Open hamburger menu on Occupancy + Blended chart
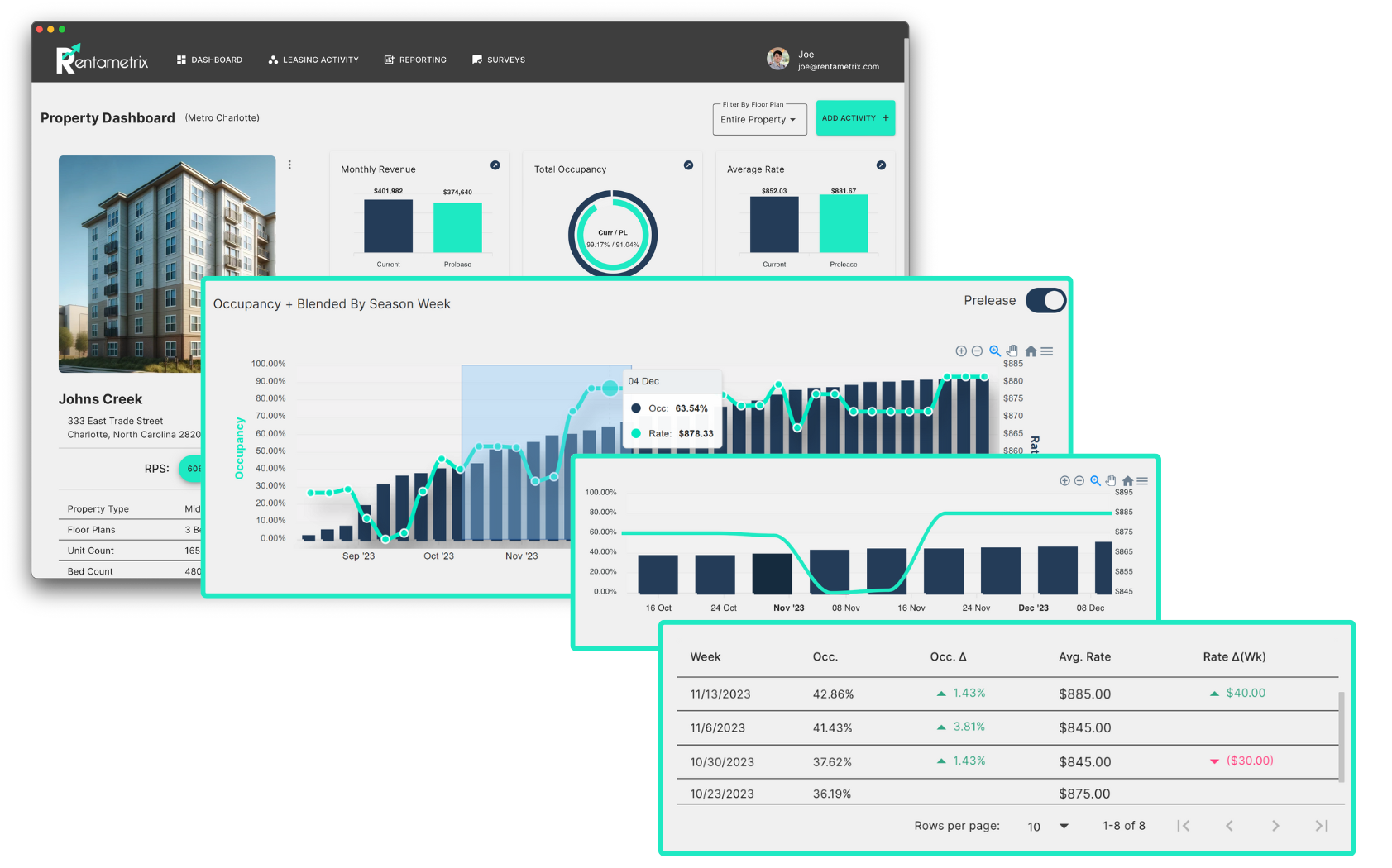 click(1047, 351)
